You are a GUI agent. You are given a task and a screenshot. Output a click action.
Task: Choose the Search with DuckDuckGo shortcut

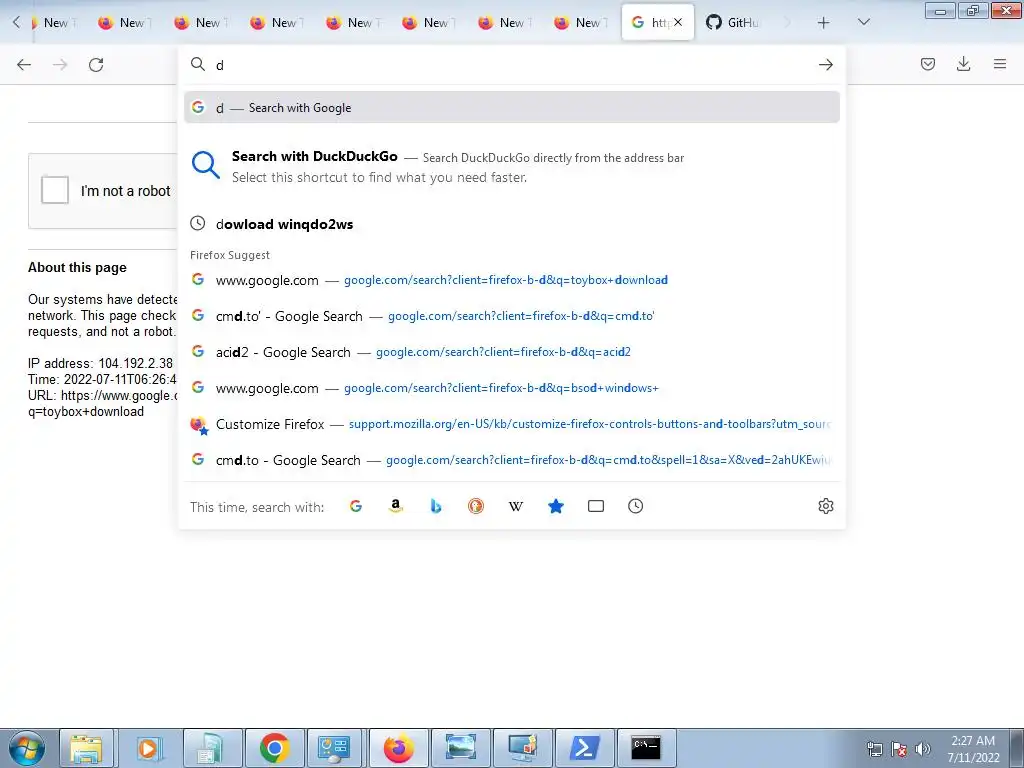pos(512,167)
